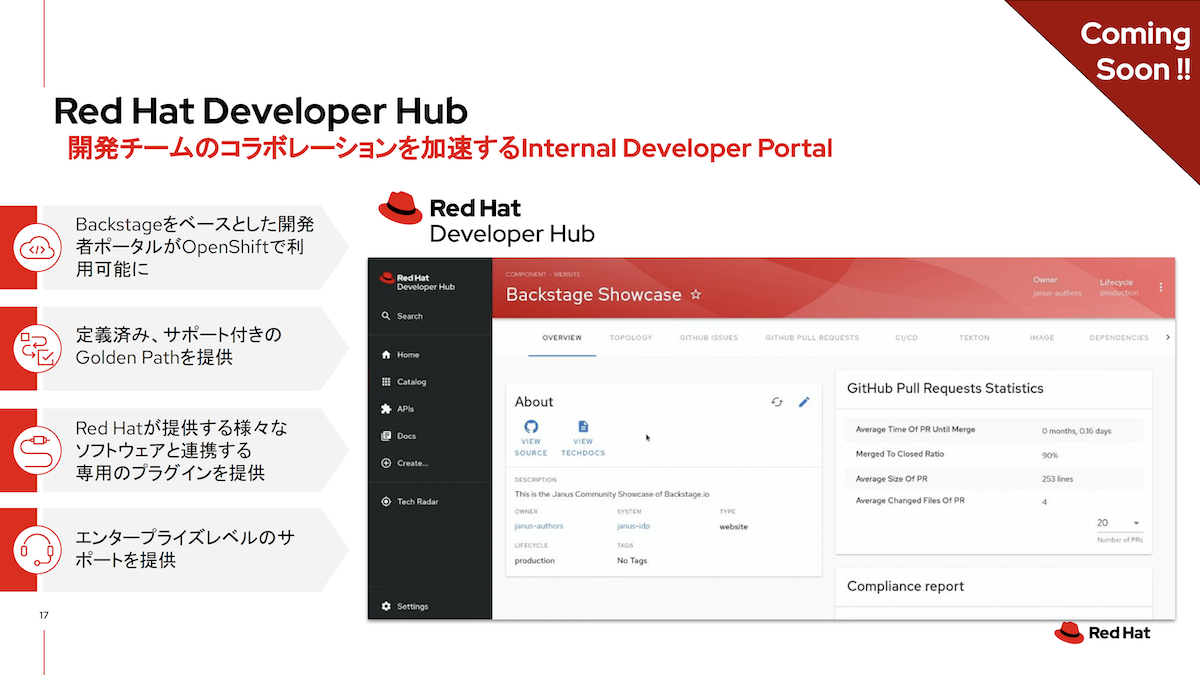Switch to the CI/CD tab
1200x675 pixels.
click(906, 338)
